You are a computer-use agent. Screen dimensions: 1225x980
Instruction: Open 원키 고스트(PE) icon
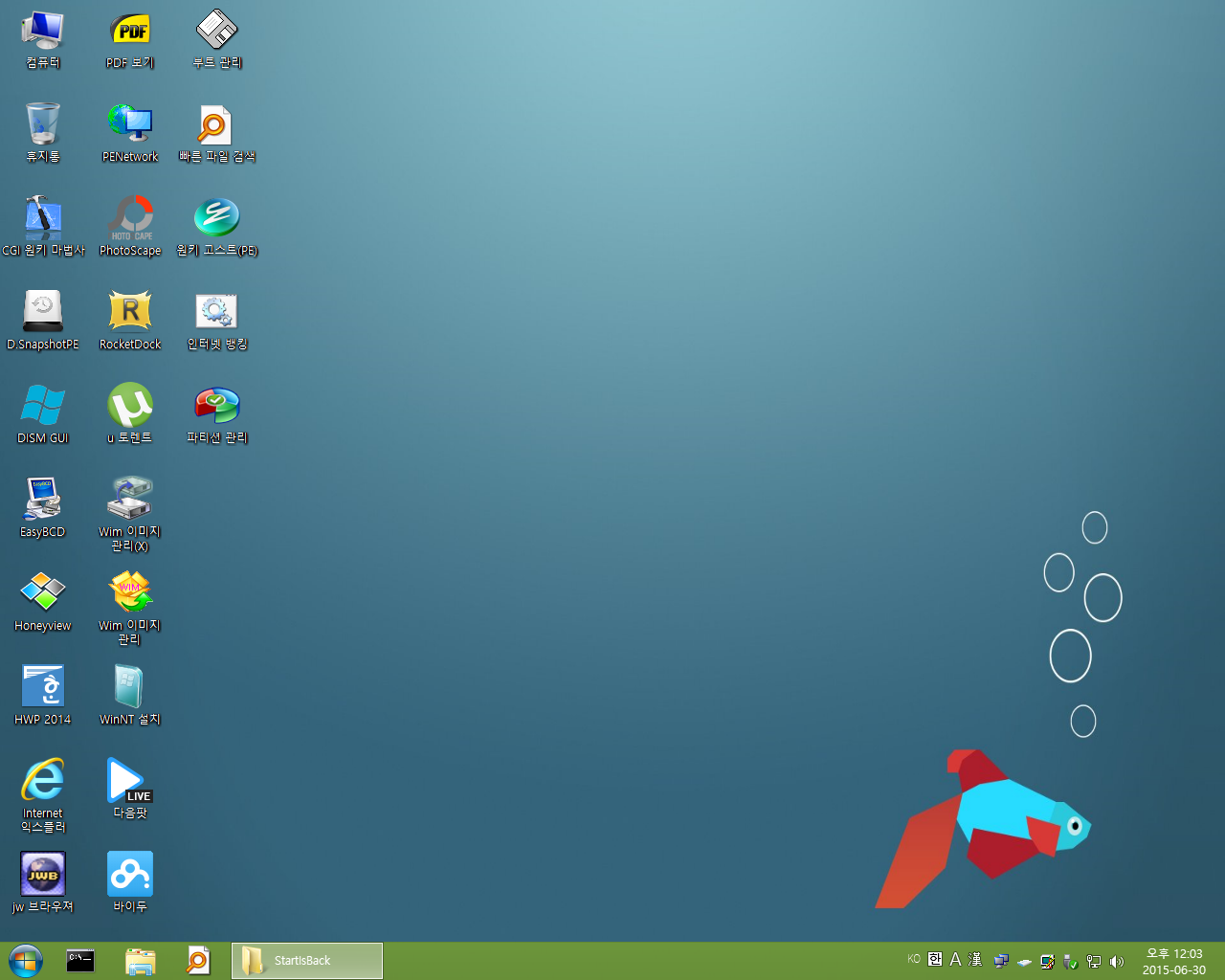pyautogui.click(x=217, y=227)
